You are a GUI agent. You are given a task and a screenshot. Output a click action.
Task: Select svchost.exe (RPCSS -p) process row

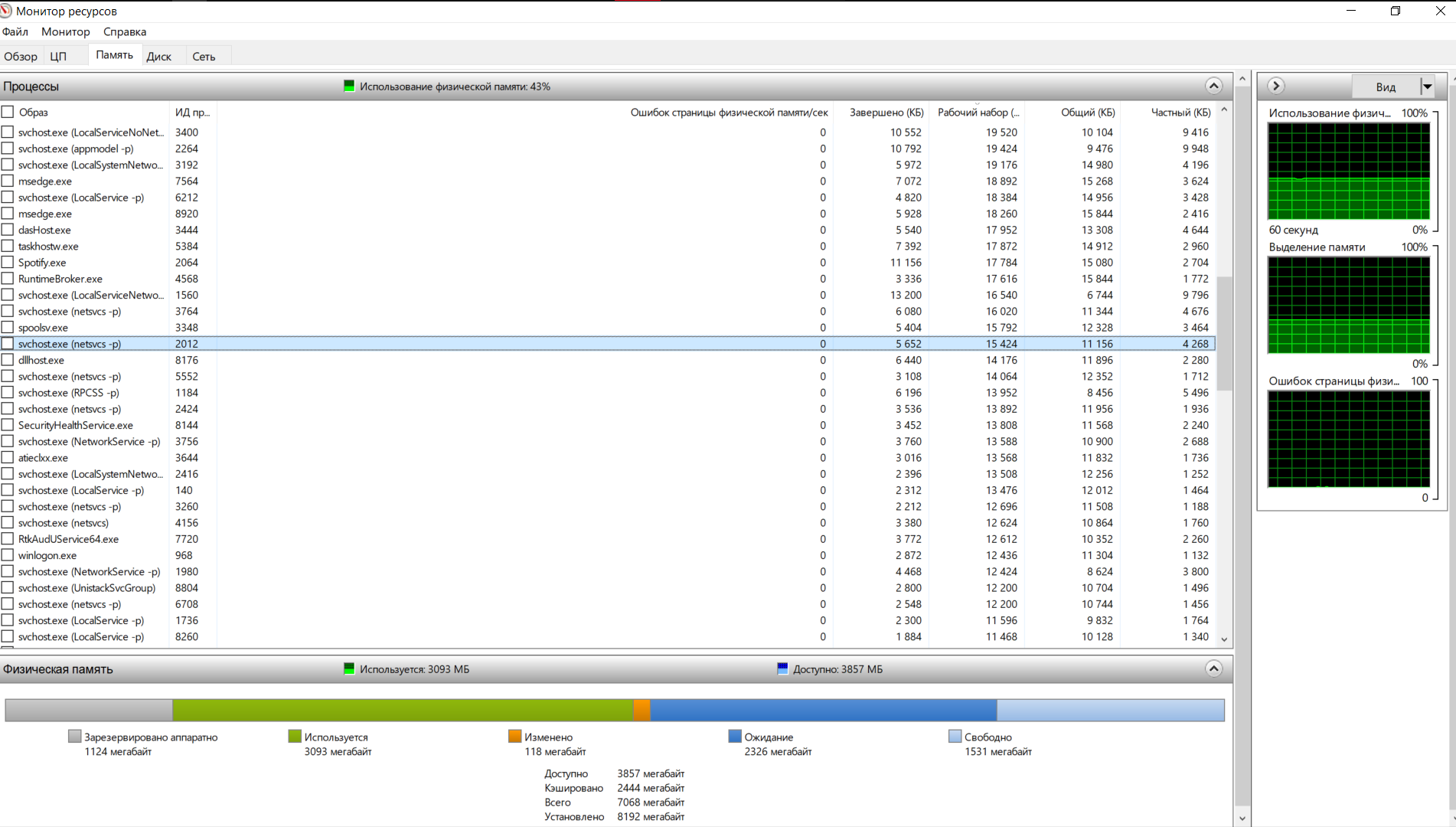608,392
